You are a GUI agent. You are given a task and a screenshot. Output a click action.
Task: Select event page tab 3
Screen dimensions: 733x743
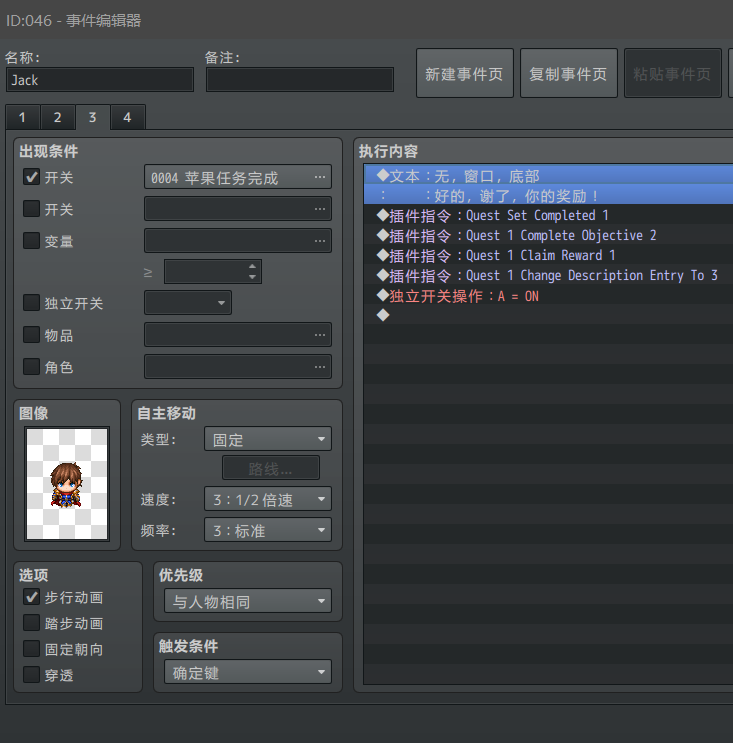click(x=93, y=117)
